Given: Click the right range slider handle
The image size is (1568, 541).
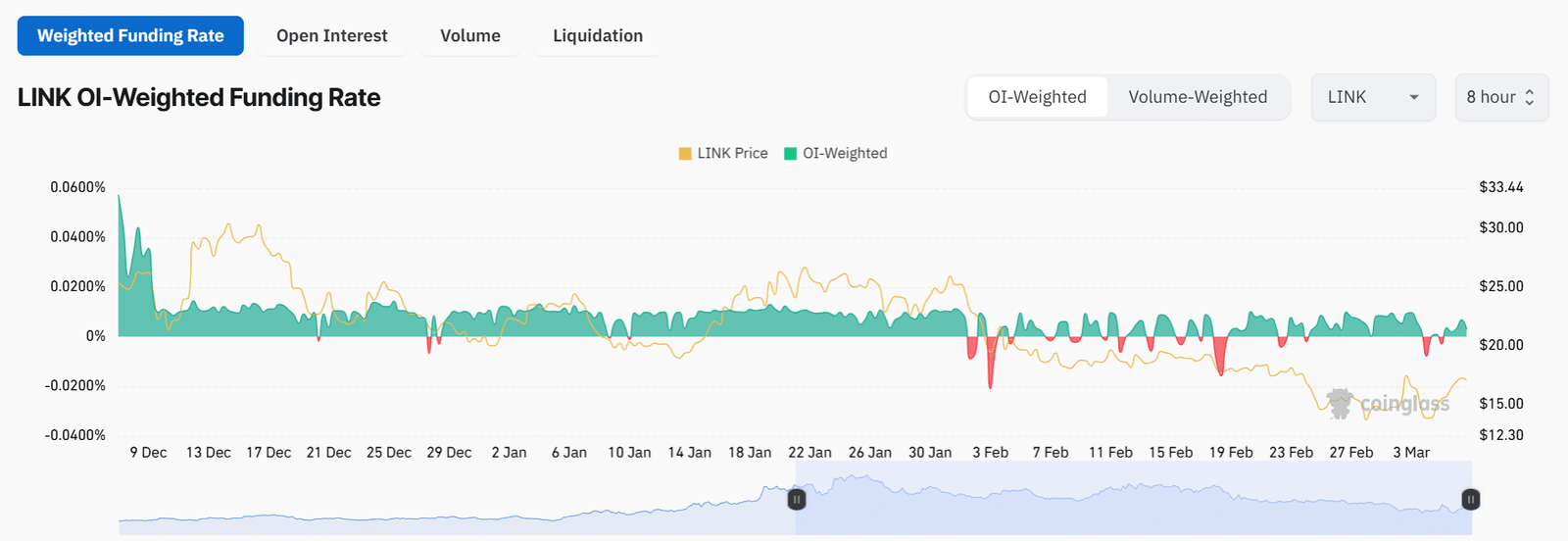Looking at the screenshot, I should (1470, 500).
